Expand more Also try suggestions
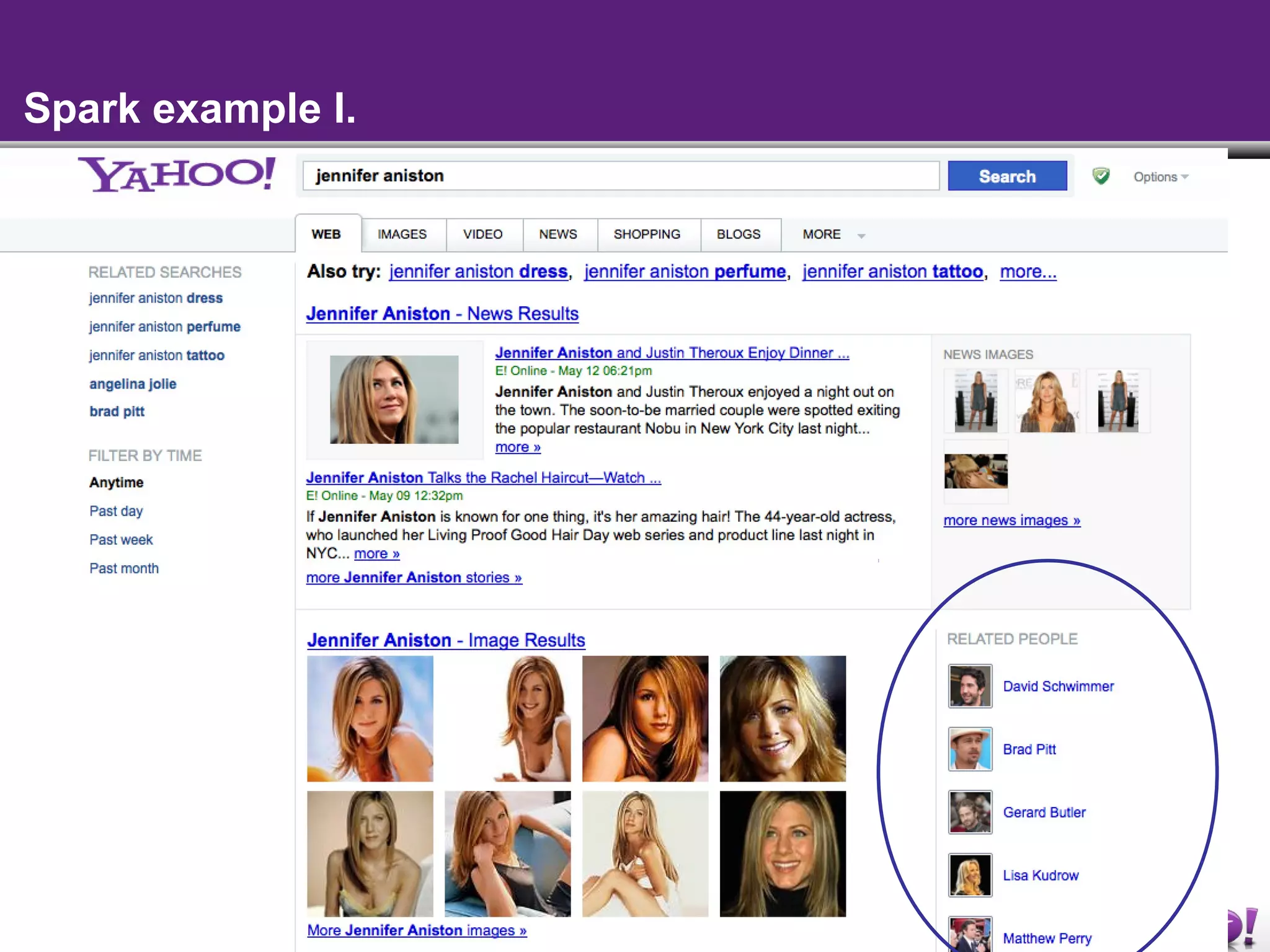The height and width of the screenshot is (952, 1270). (x=1028, y=271)
